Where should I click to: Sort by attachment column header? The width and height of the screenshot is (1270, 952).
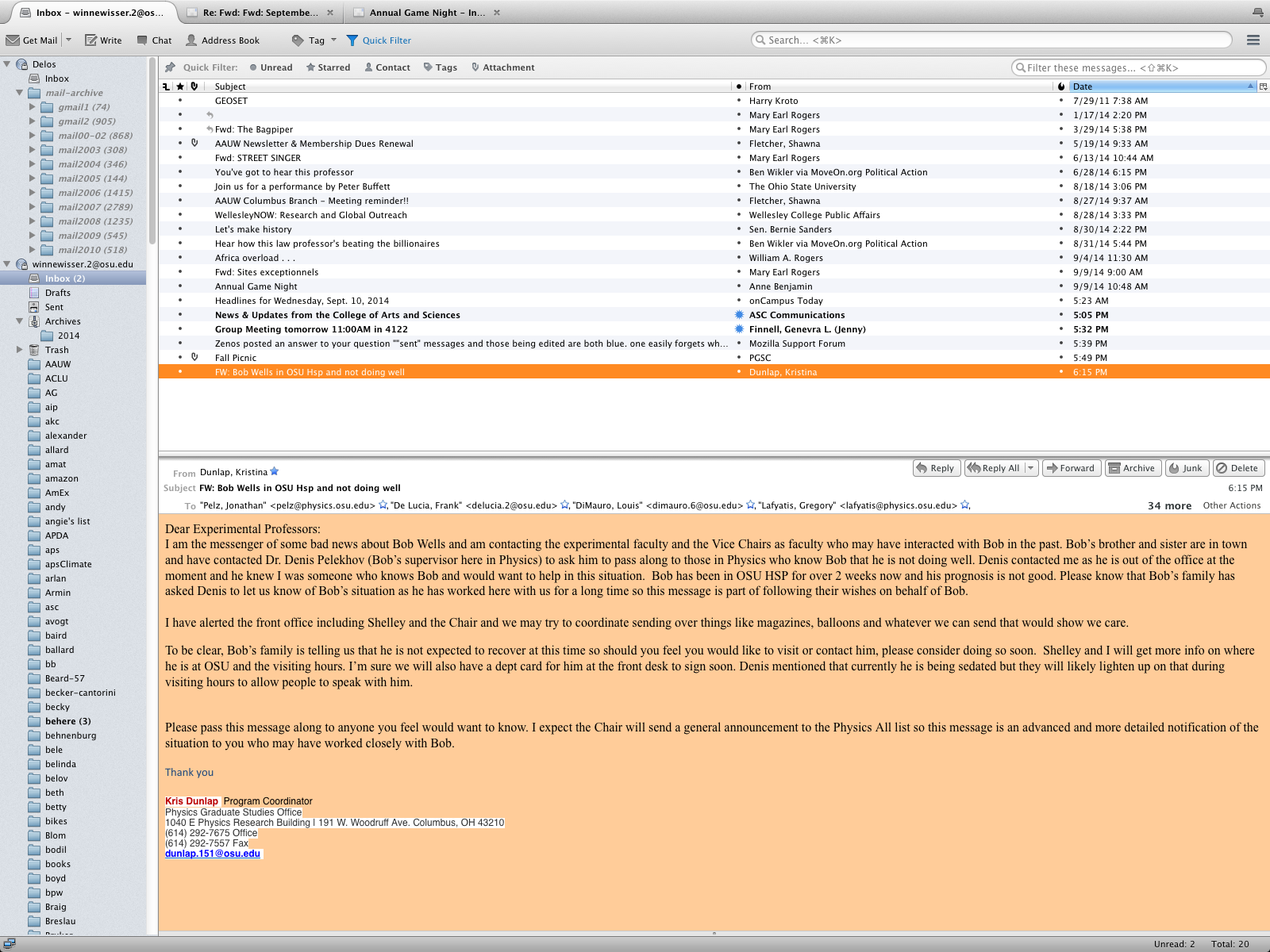coord(194,86)
